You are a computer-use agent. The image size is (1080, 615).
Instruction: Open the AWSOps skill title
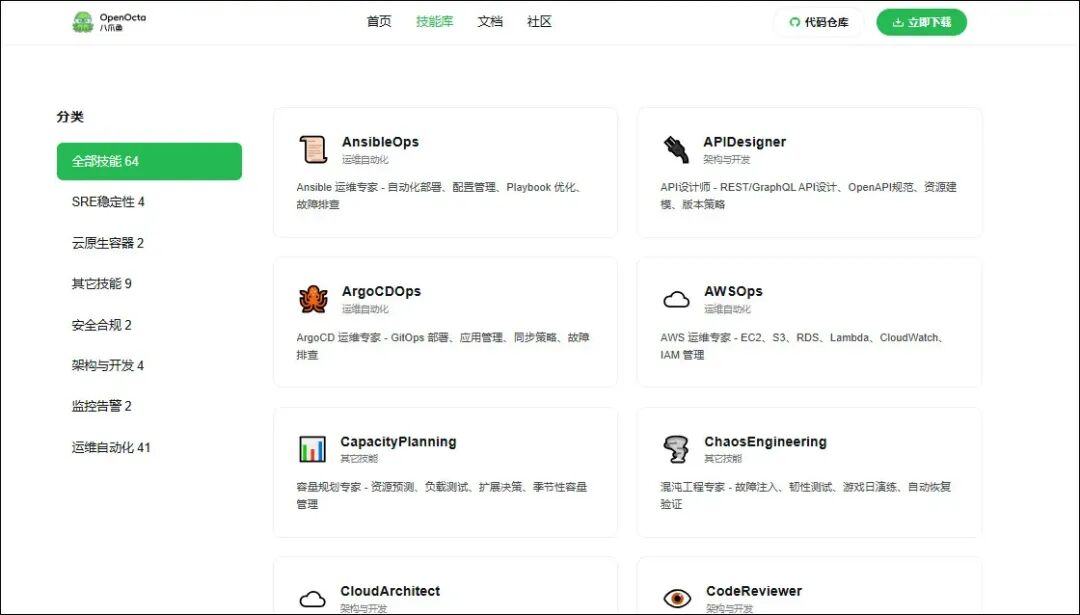[734, 291]
